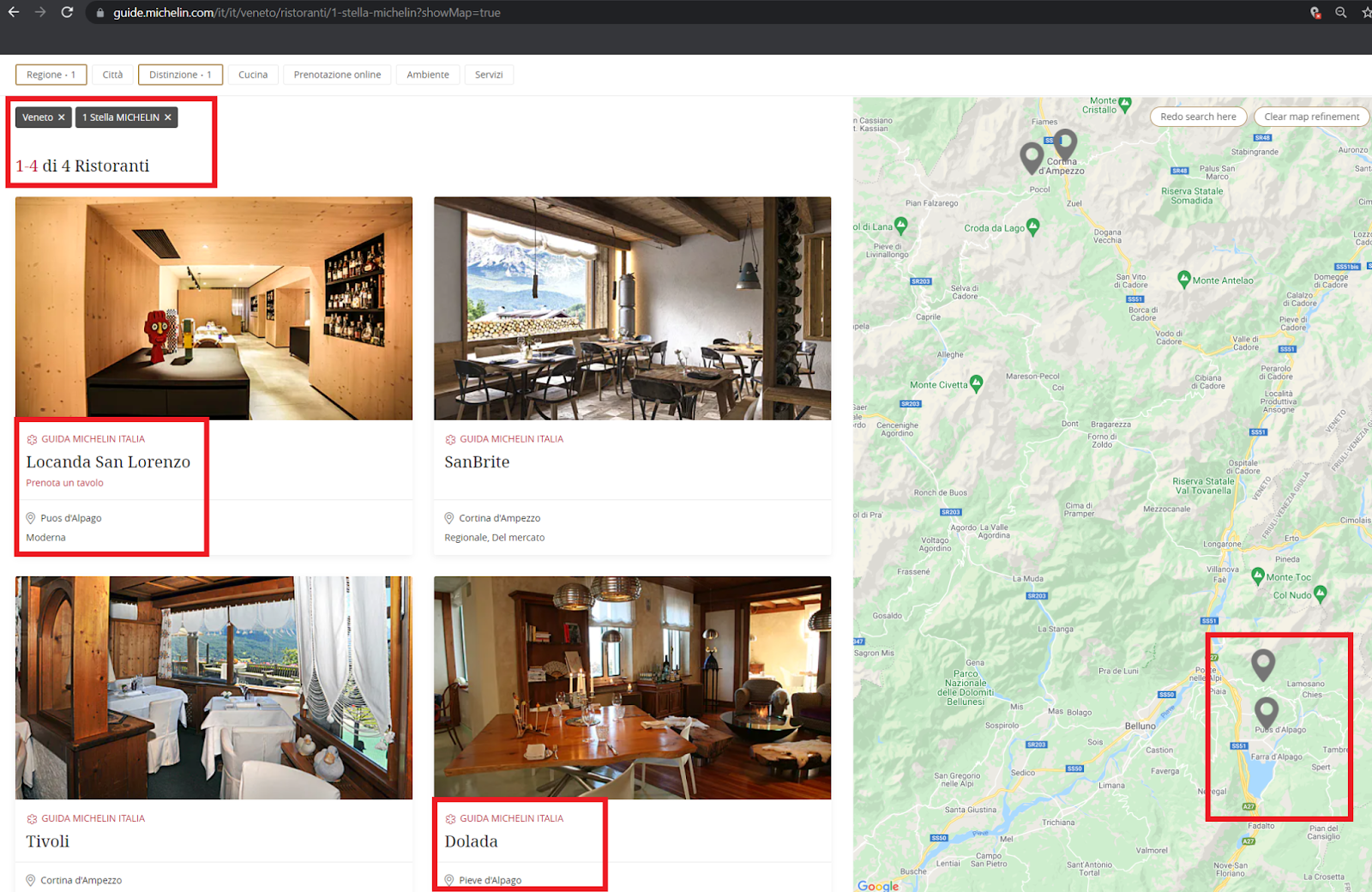1372x892 pixels.
Task: Remove the Veneto filter chip
Action: [62, 118]
